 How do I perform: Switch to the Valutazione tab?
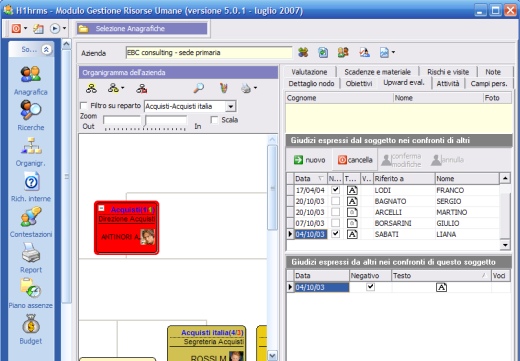point(309,72)
